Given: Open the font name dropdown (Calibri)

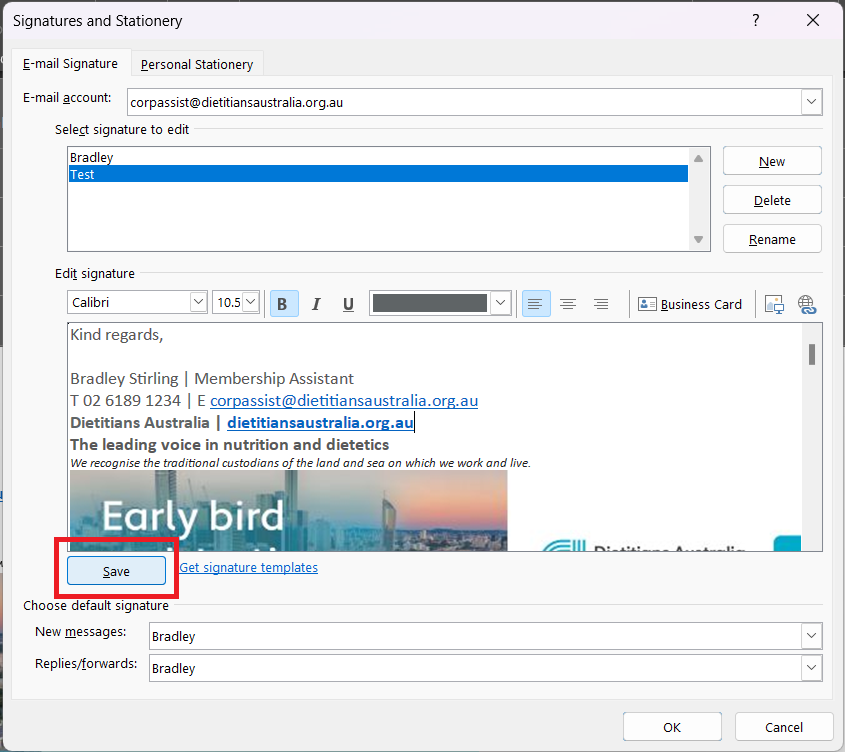Looking at the screenshot, I should pos(198,302).
